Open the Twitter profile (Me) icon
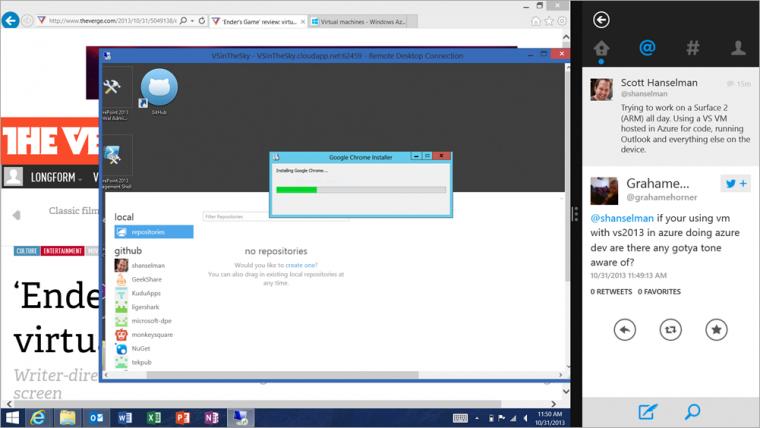This screenshot has width=760, height=428. tap(738, 48)
